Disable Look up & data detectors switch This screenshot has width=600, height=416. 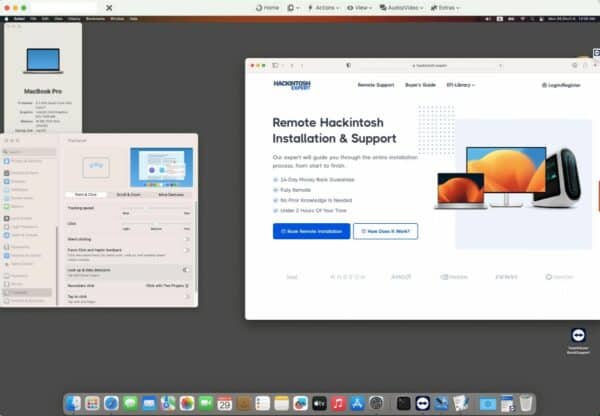pyautogui.click(x=186, y=270)
